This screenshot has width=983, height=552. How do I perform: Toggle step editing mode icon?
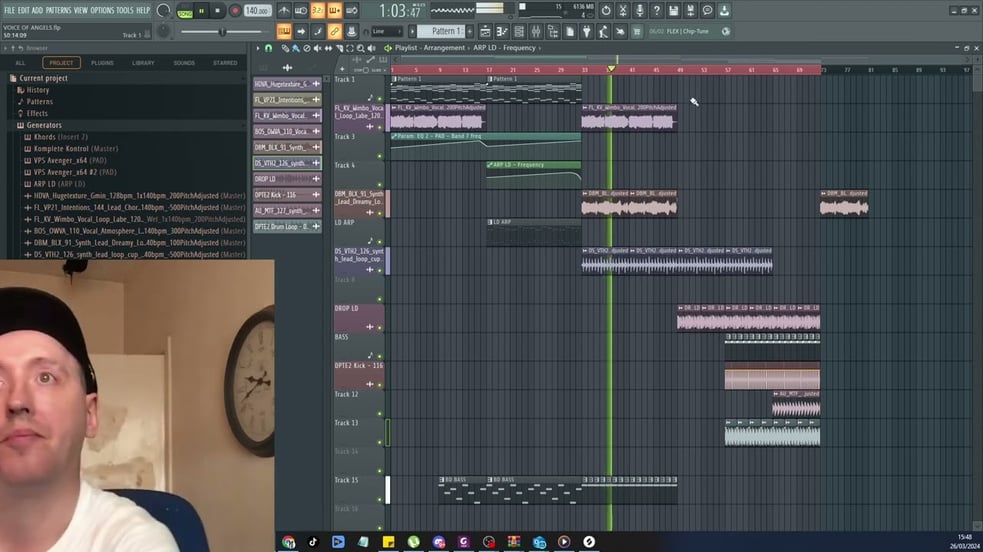318,31
